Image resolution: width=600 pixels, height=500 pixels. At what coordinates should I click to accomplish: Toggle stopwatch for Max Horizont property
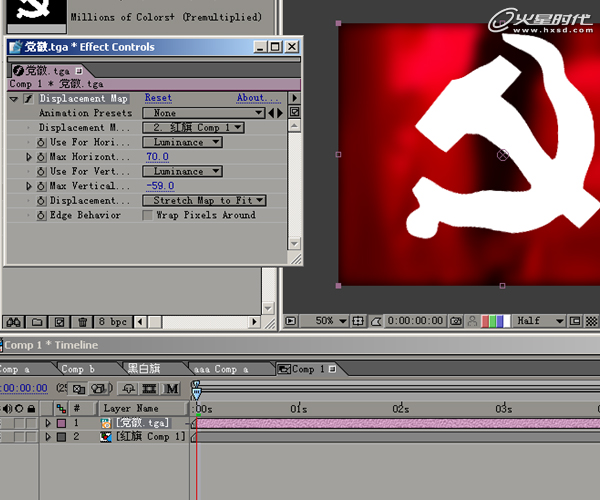pos(41,157)
